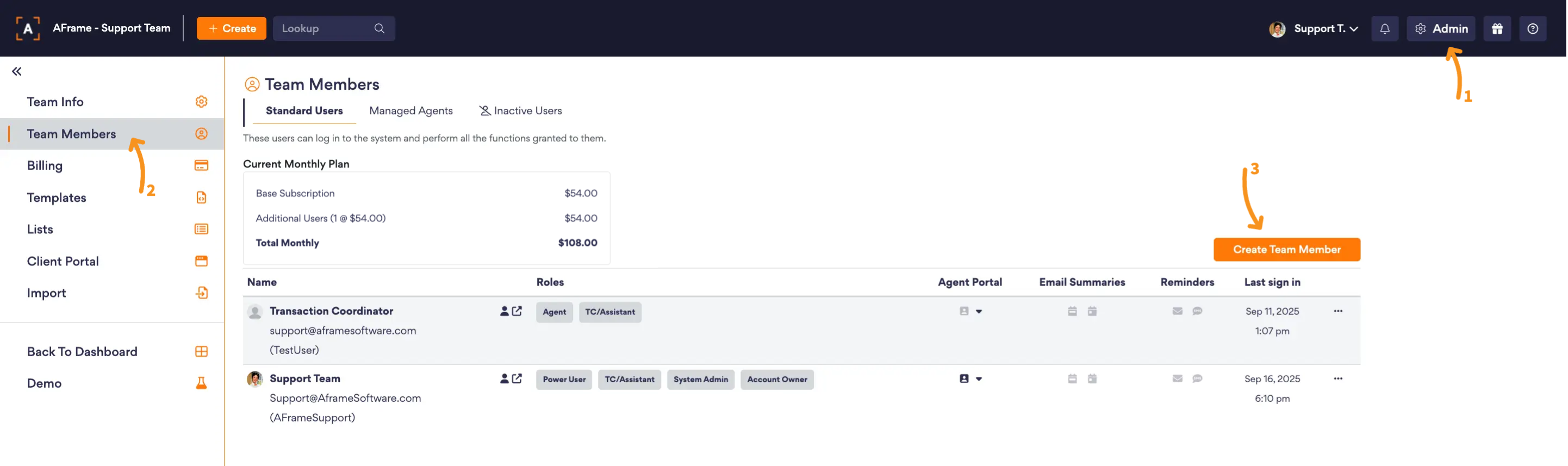Open the Admin settings

pyautogui.click(x=1440, y=29)
